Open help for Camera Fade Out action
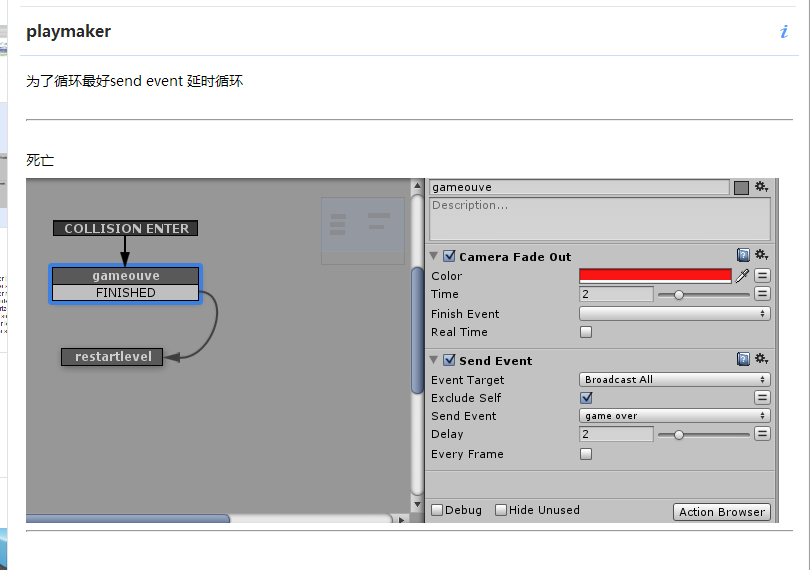The image size is (810, 570). point(743,255)
